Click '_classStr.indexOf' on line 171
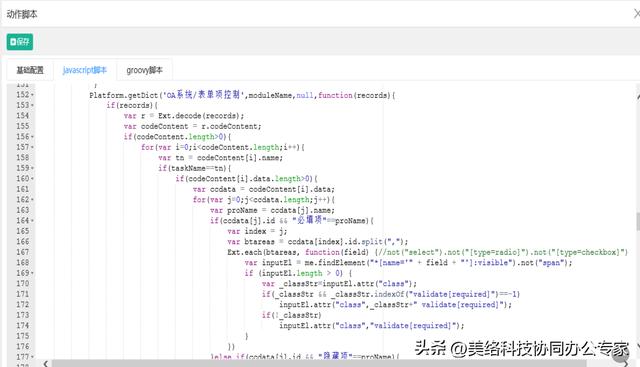 (x=366, y=294)
